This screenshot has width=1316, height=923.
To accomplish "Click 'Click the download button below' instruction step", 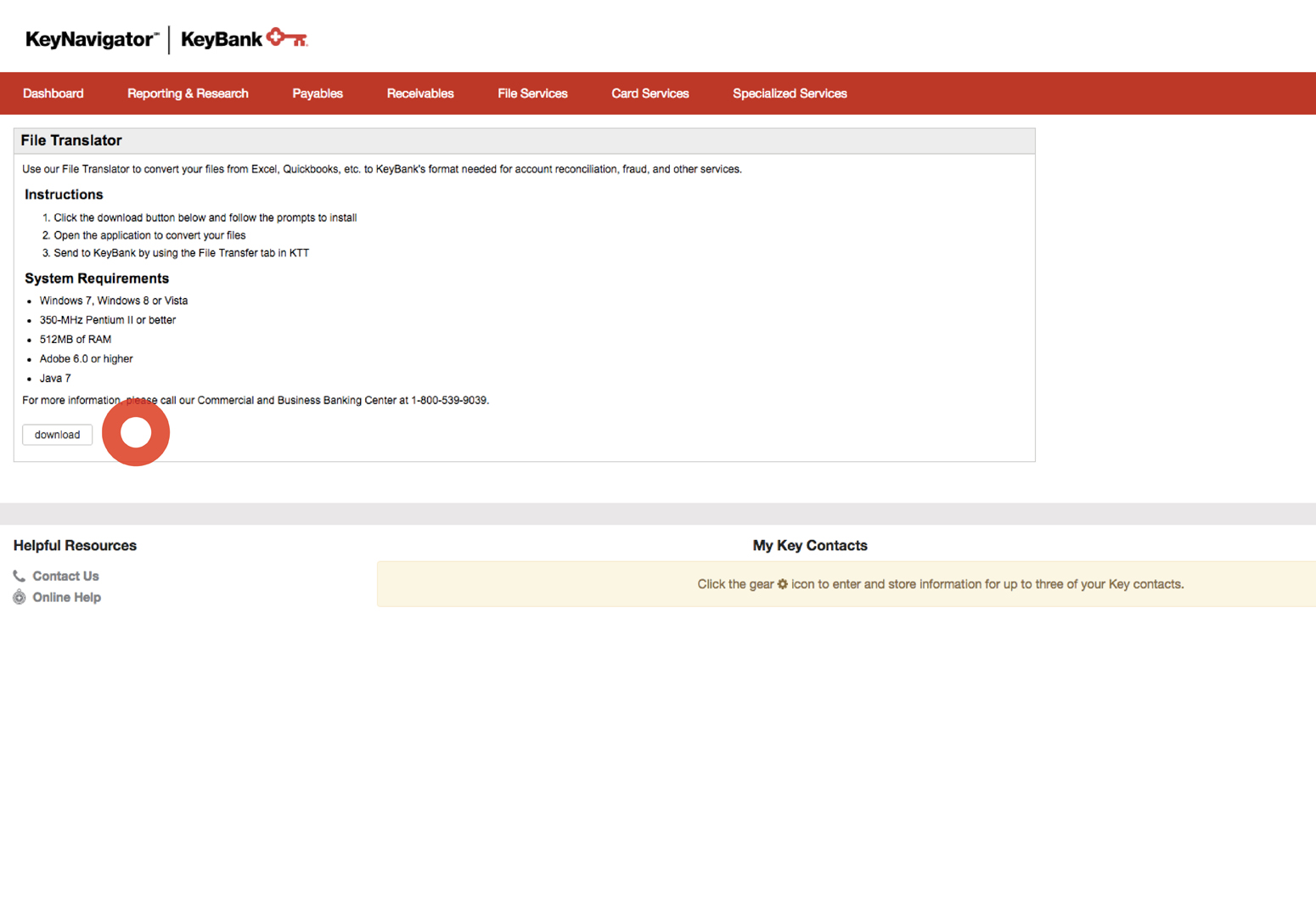I will pos(205,217).
